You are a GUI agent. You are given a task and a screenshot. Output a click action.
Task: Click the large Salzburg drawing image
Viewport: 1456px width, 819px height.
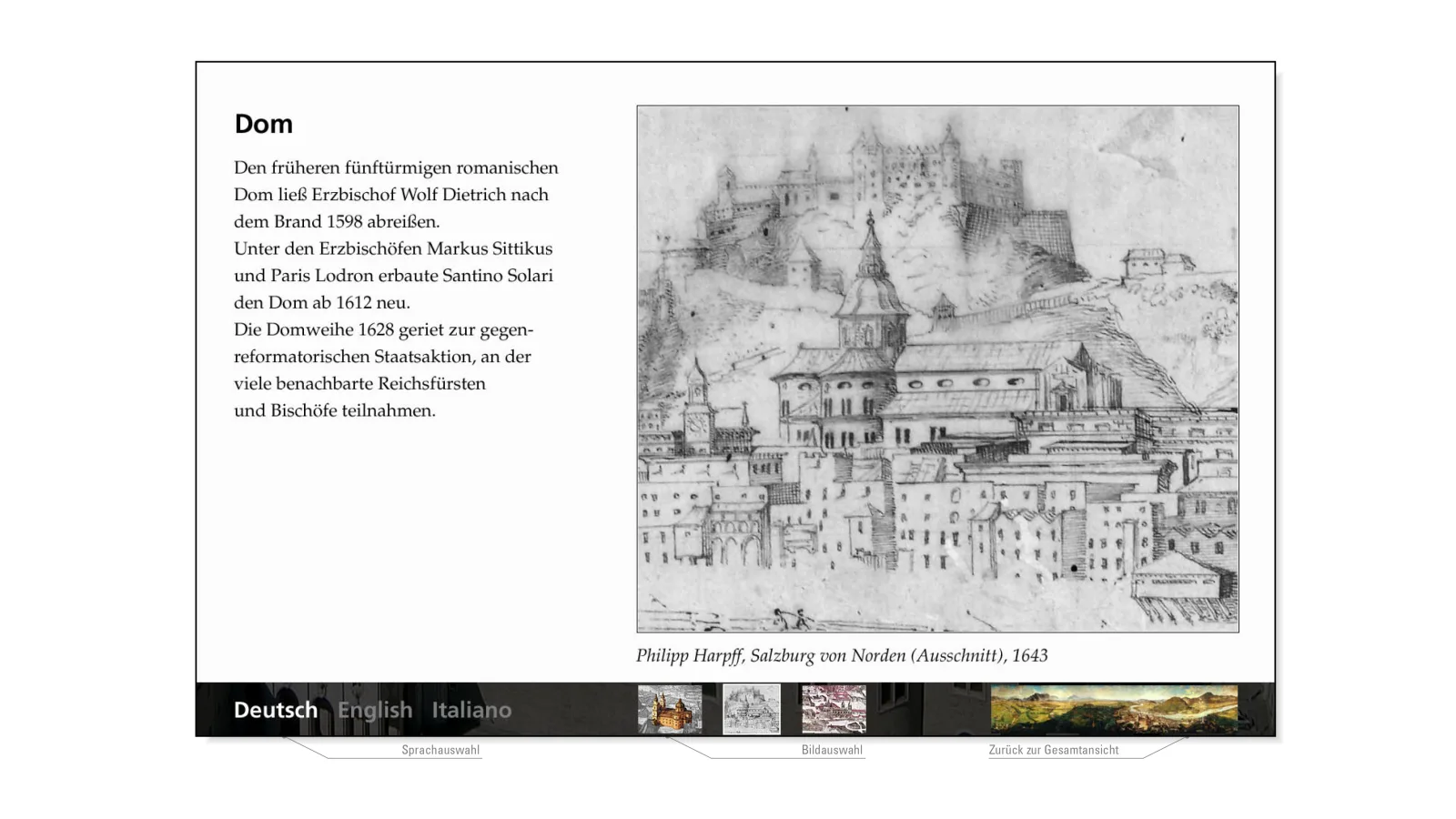coord(937,369)
